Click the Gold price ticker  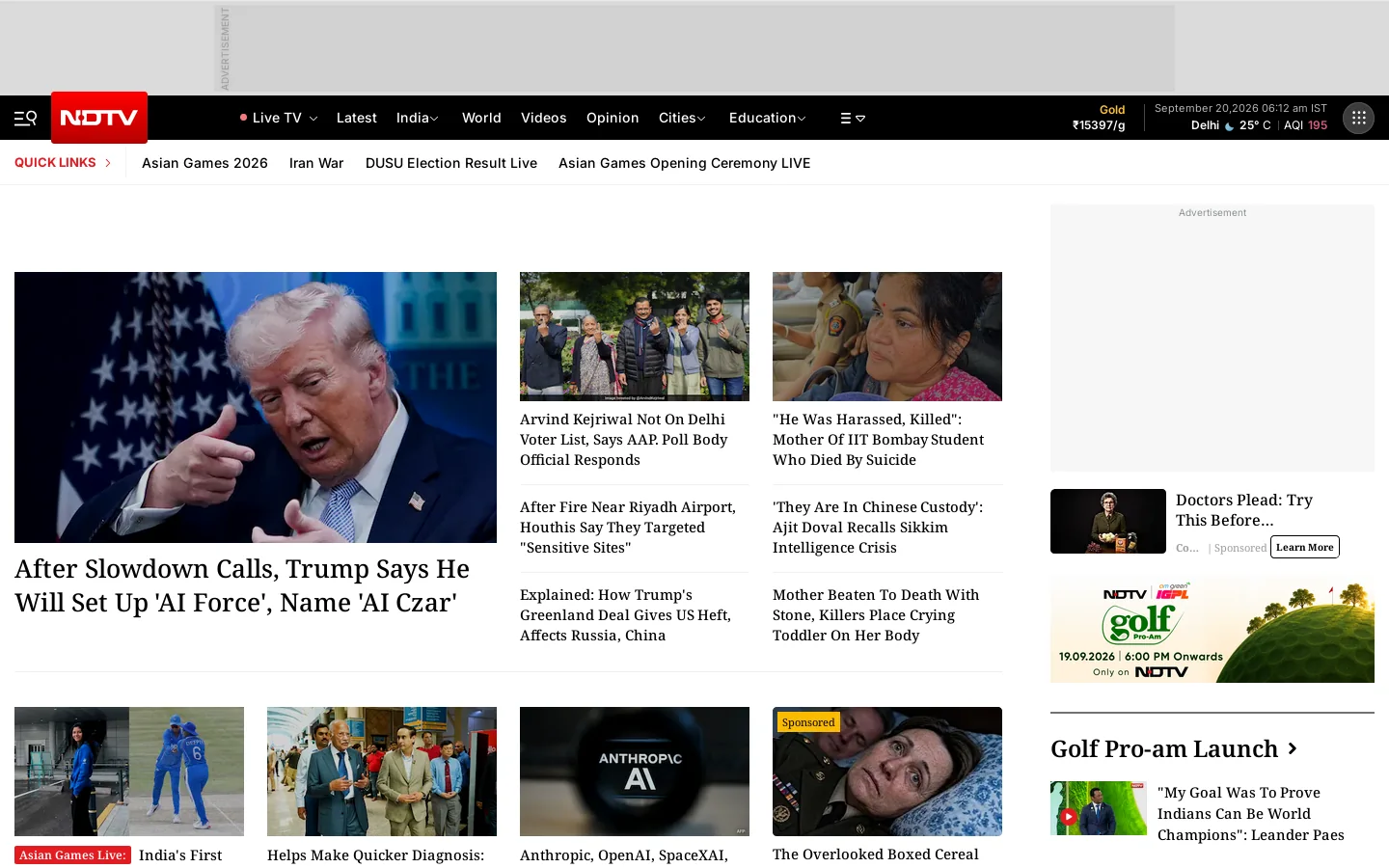coord(1099,118)
